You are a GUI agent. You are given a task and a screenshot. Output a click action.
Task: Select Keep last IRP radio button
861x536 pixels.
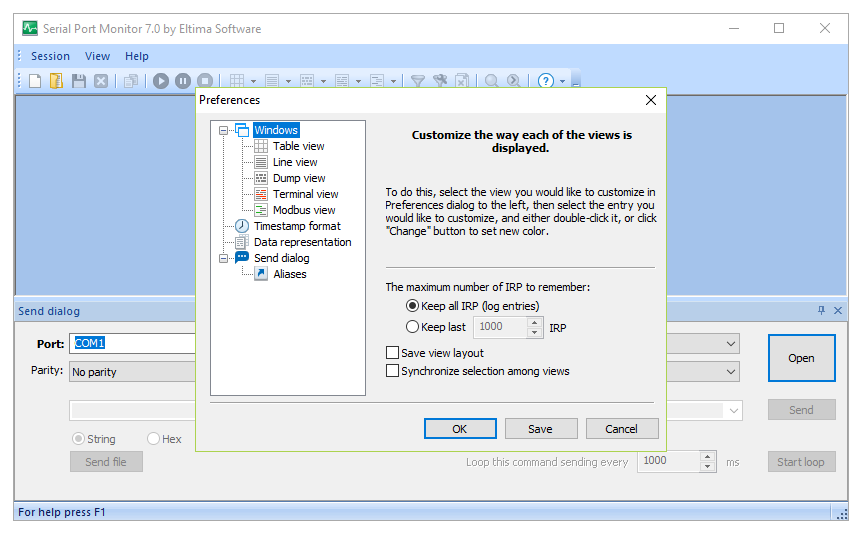[x=412, y=327]
